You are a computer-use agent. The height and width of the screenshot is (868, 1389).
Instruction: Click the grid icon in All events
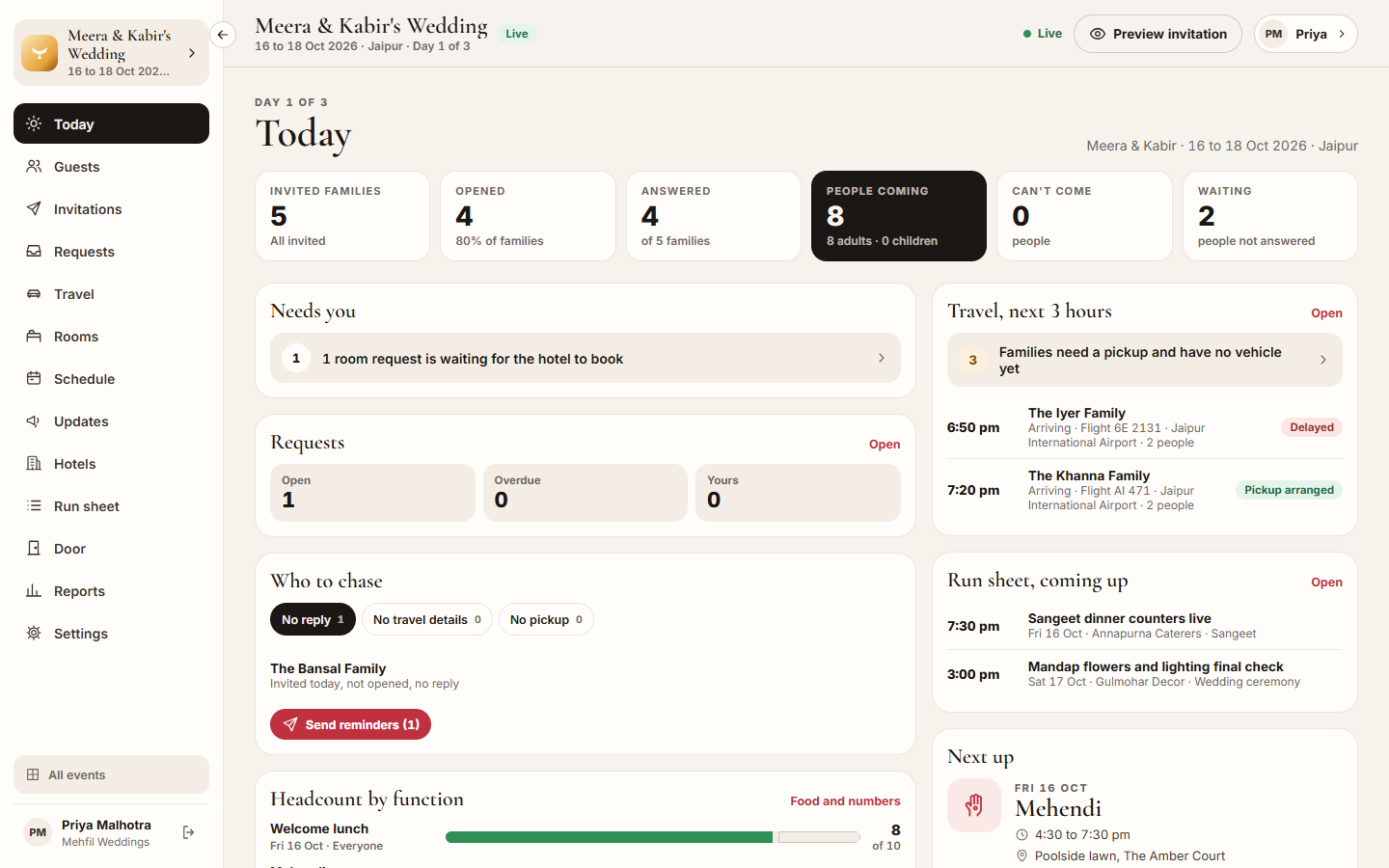click(x=33, y=774)
